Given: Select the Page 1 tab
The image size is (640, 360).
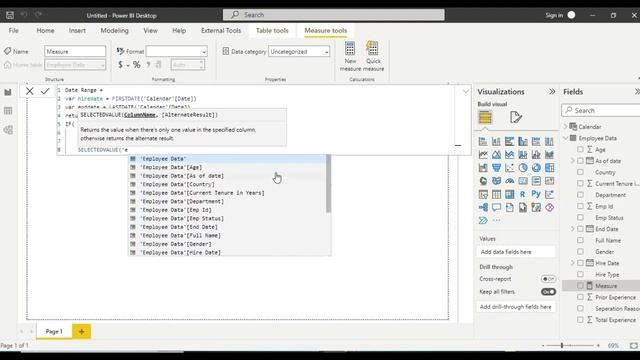Looking at the screenshot, I should (x=54, y=331).
